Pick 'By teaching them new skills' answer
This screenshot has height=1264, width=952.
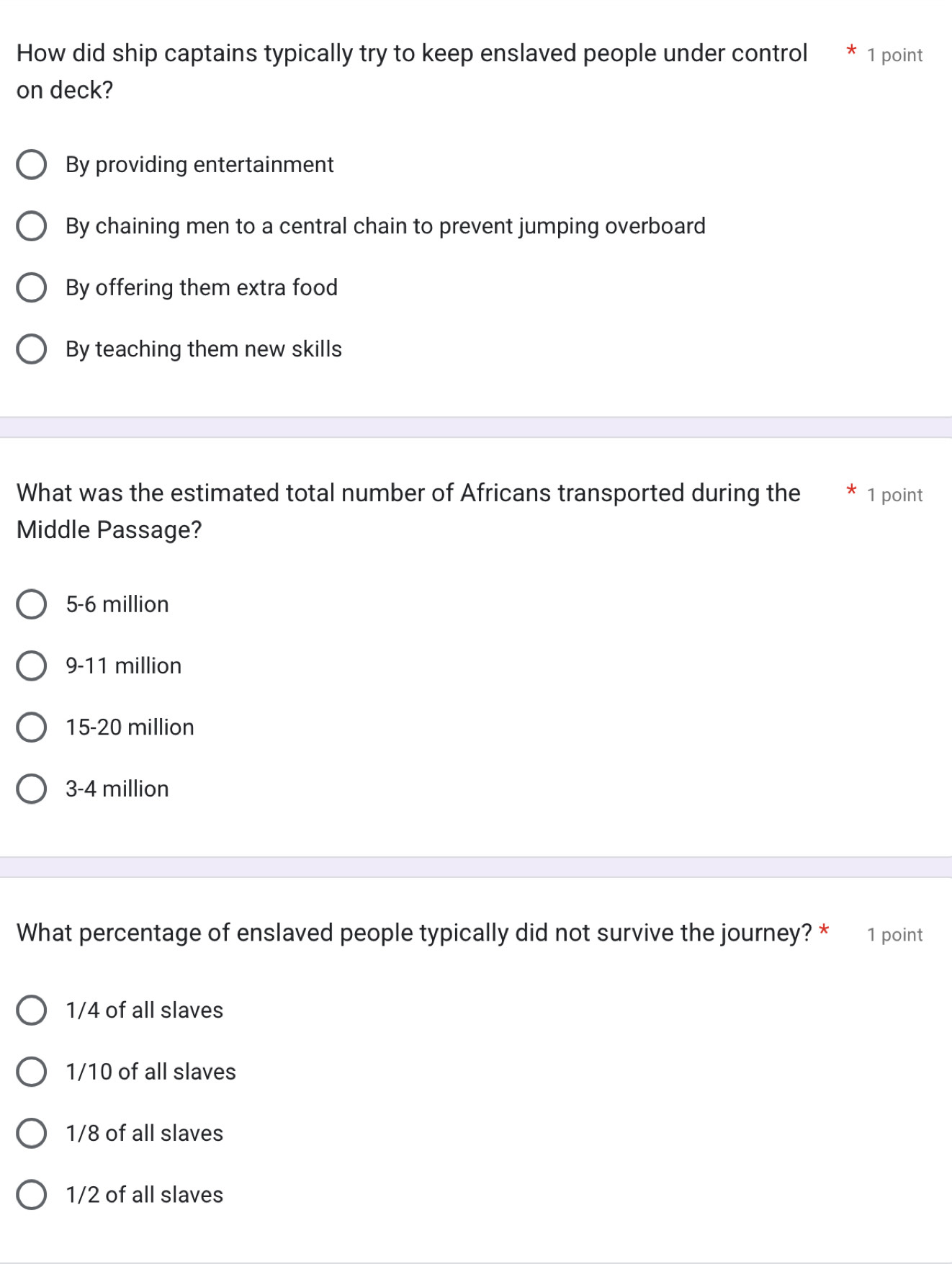pyautogui.click(x=32, y=349)
